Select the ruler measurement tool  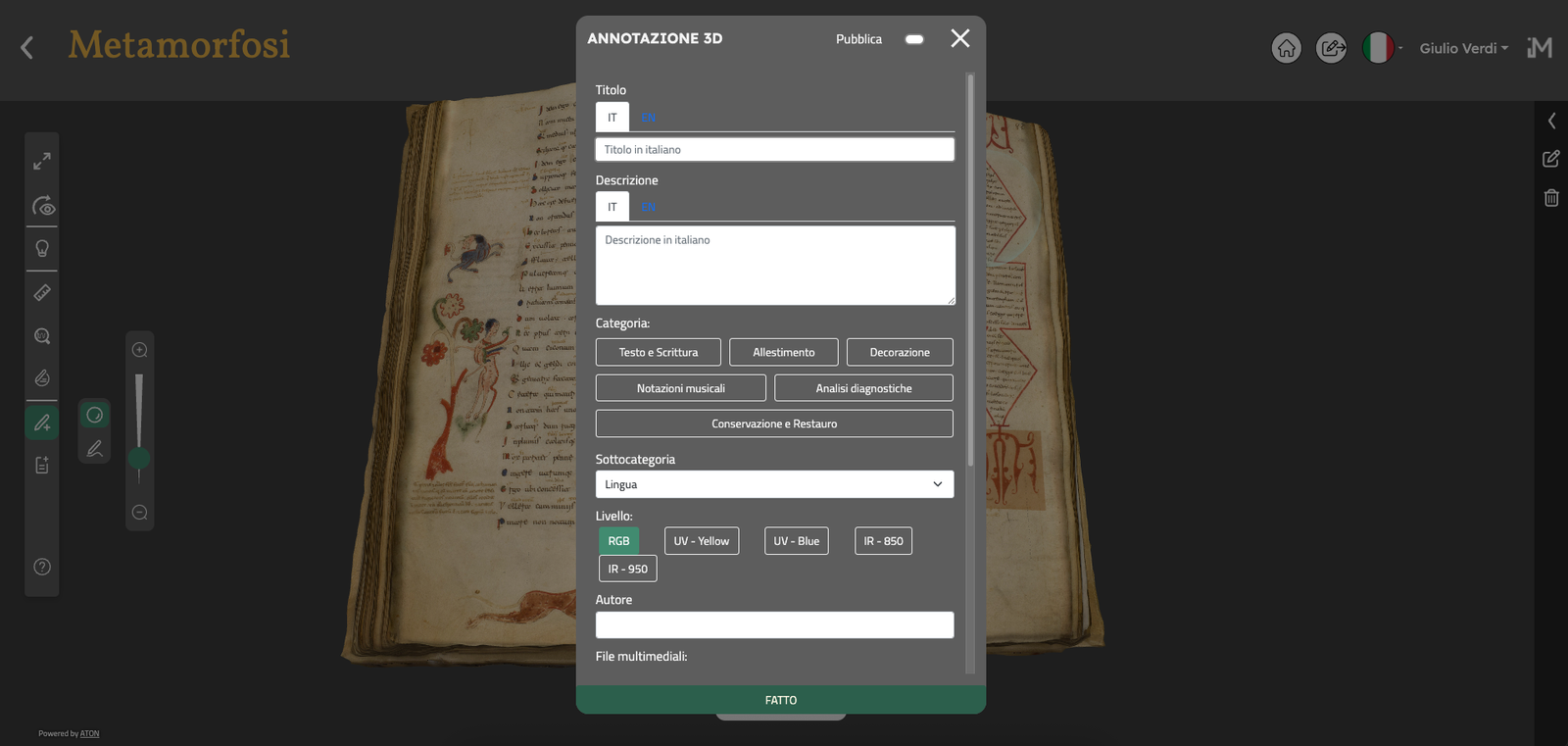(x=42, y=292)
